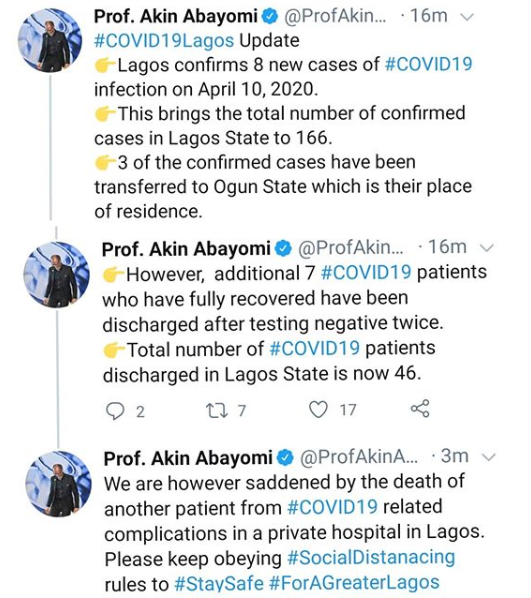Like the tweet with 17 likes
The image size is (531, 598).
pyautogui.click(x=318, y=410)
